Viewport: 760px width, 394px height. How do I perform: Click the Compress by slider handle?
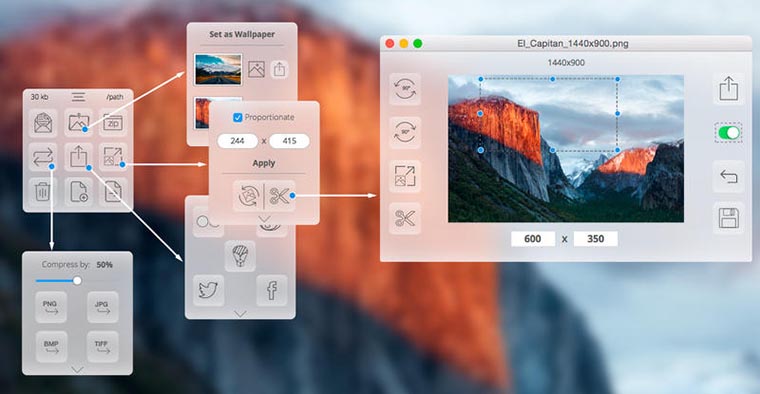click(x=77, y=281)
